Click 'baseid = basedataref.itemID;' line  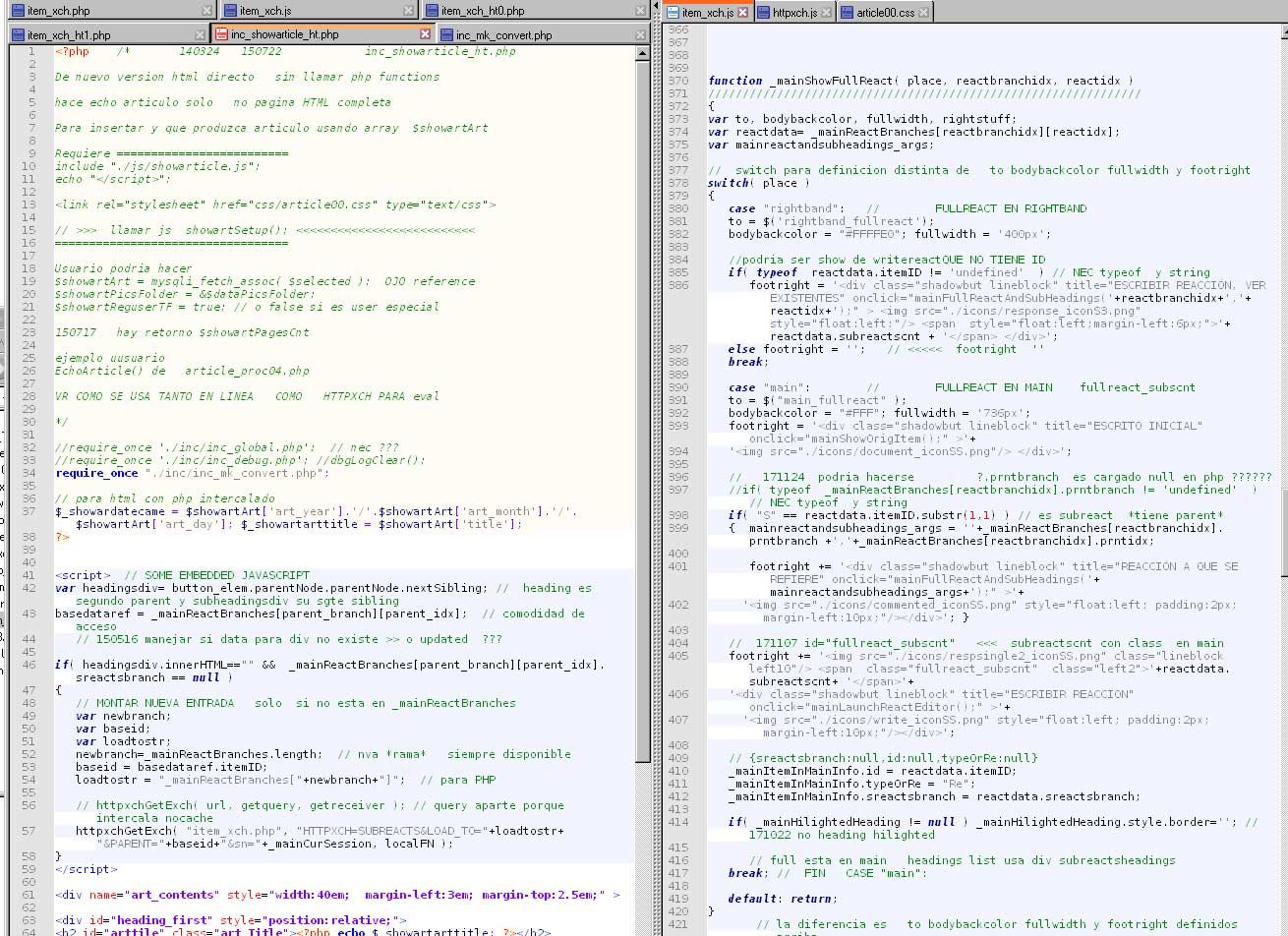tap(172, 767)
